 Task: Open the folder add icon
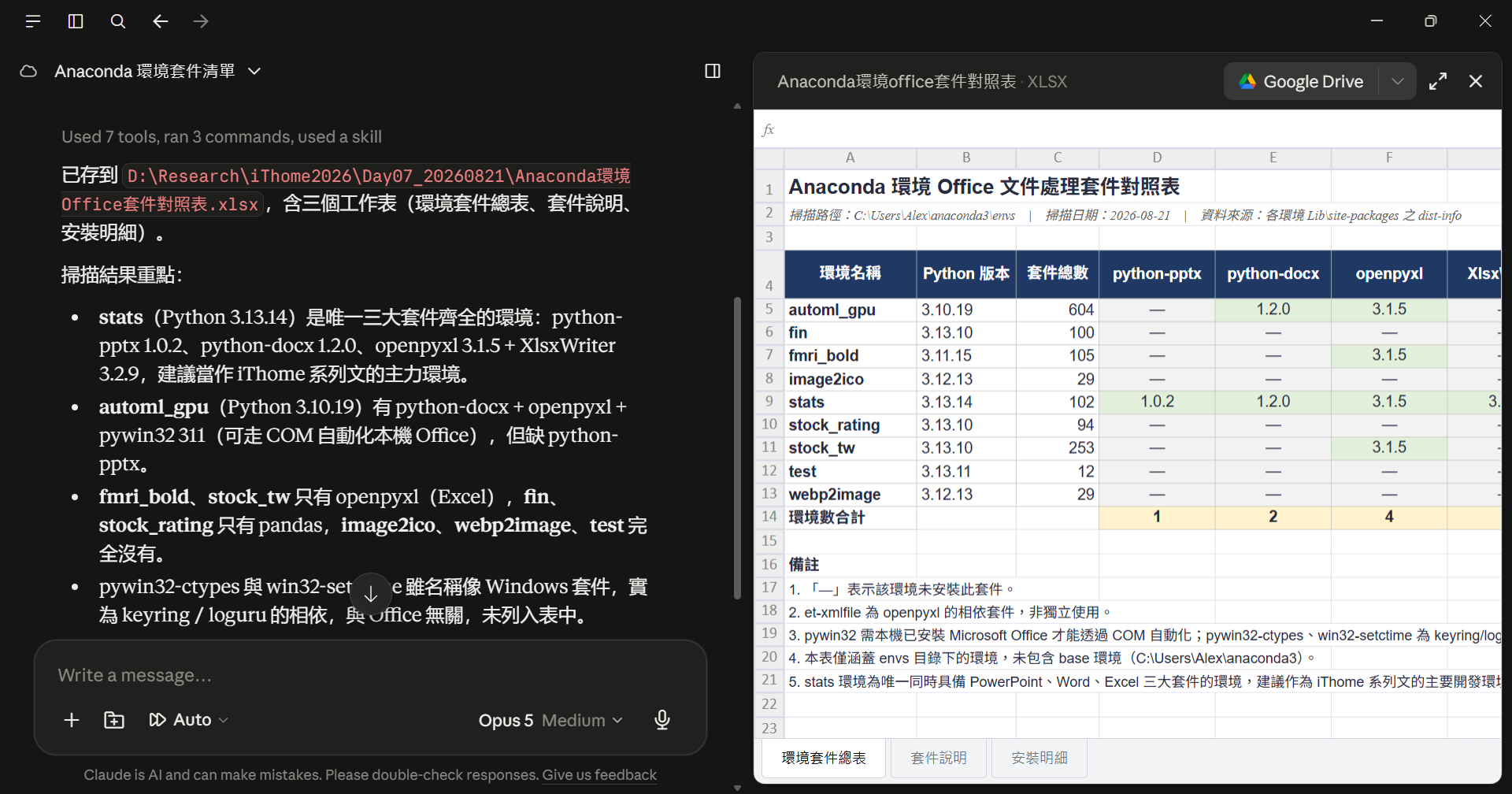click(114, 720)
